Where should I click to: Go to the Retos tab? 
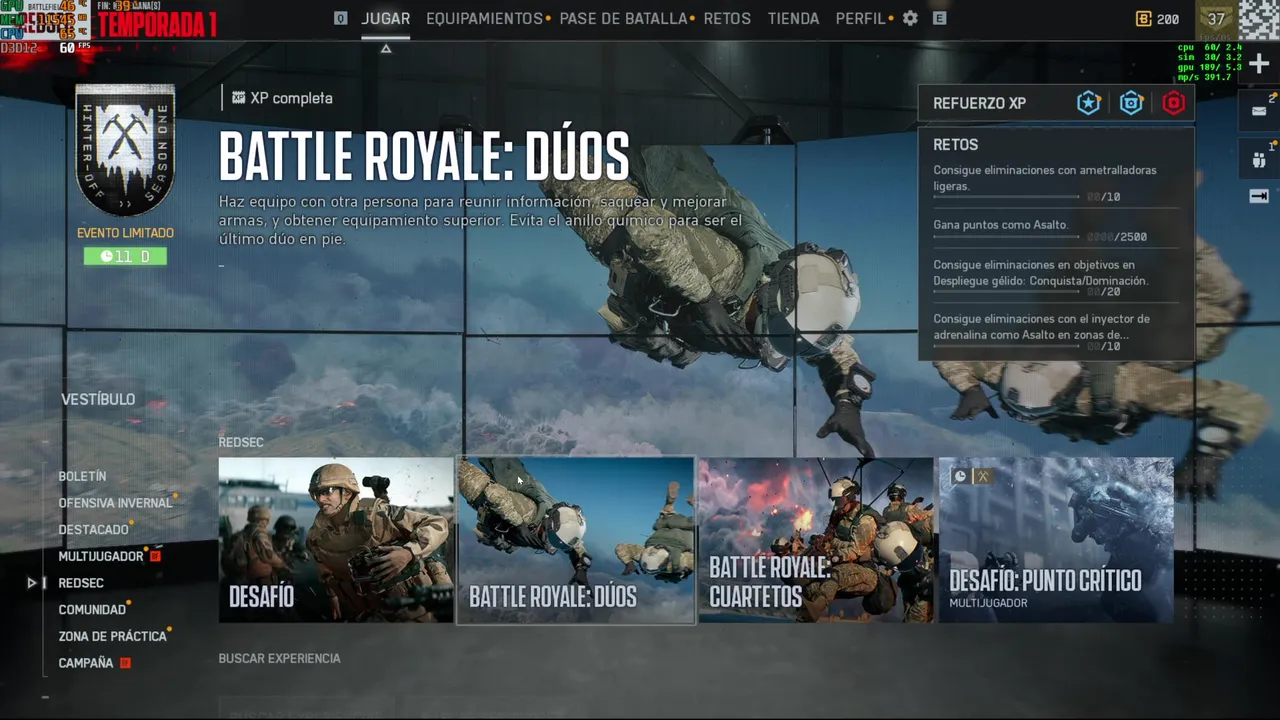click(x=727, y=19)
